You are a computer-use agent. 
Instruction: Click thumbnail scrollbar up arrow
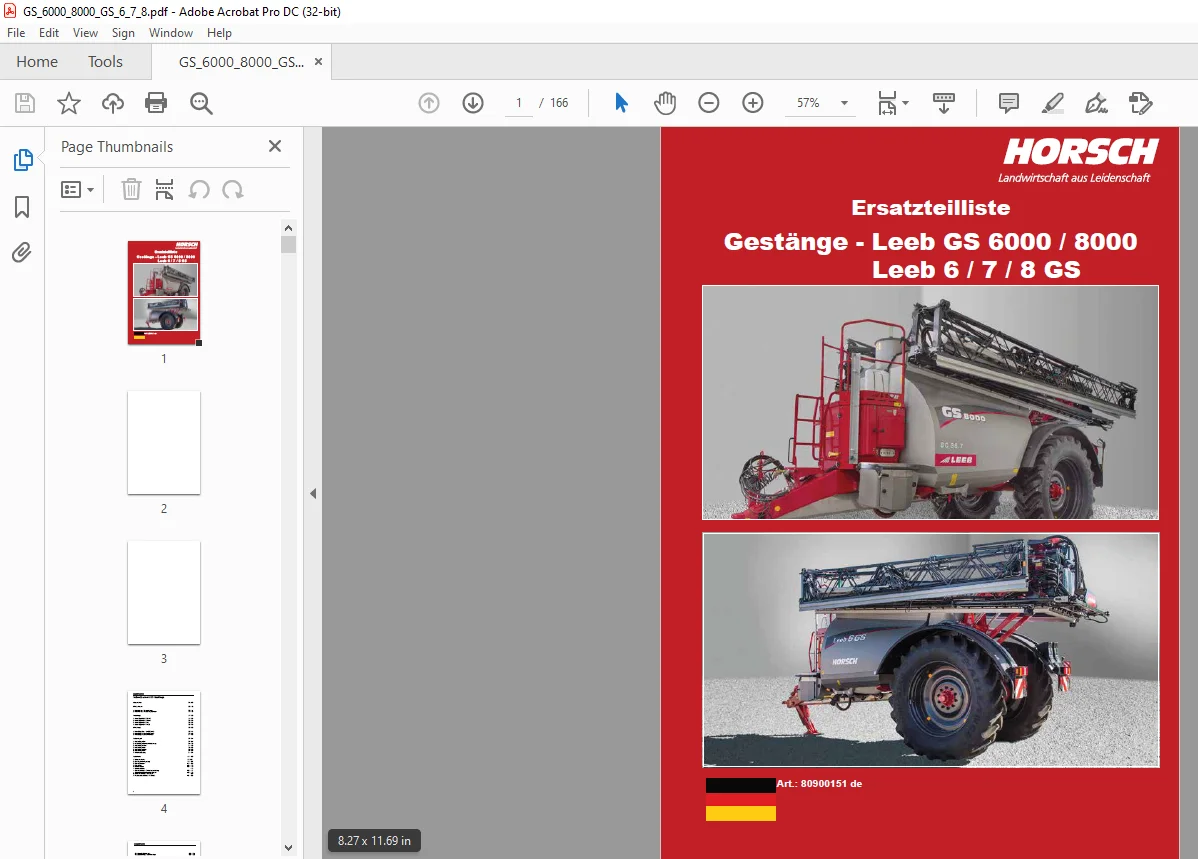click(288, 228)
